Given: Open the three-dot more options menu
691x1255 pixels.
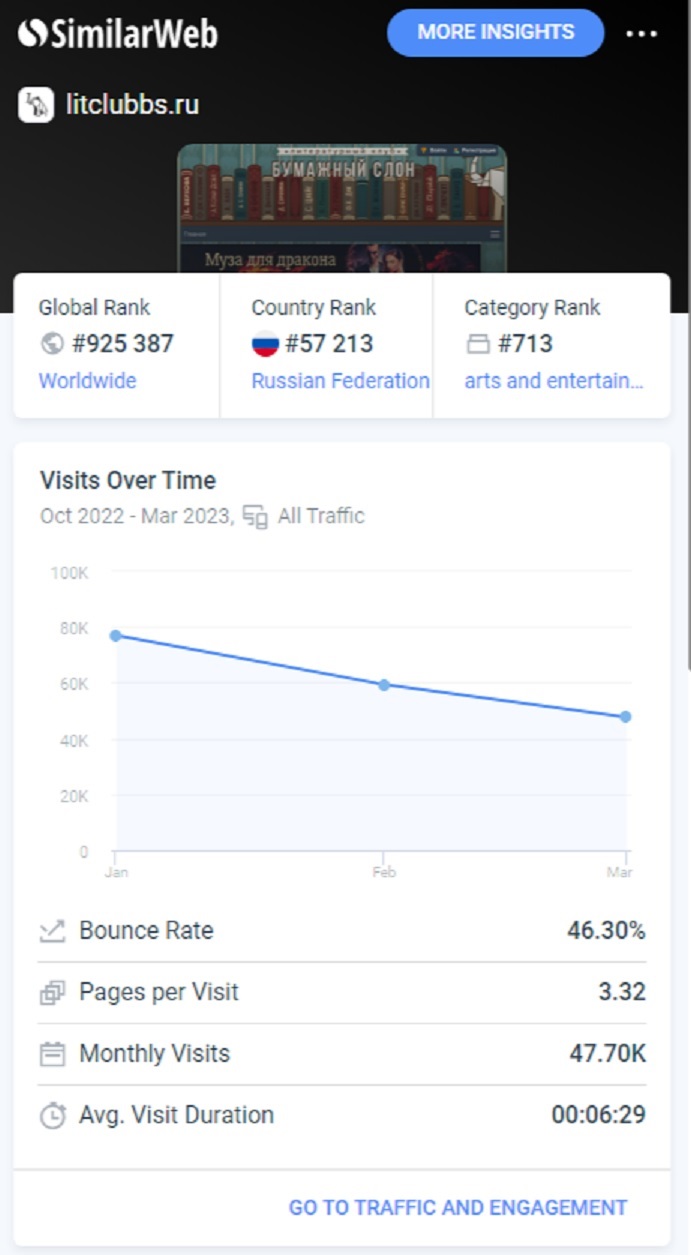Looking at the screenshot, I should coord(642,33).
